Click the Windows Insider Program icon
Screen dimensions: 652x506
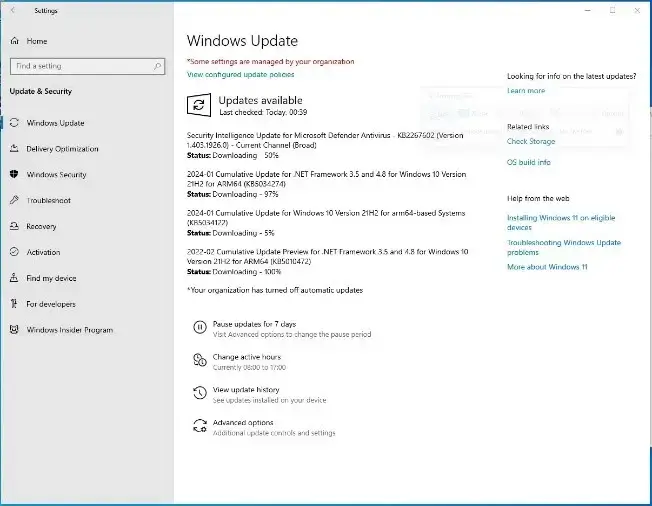14,329
